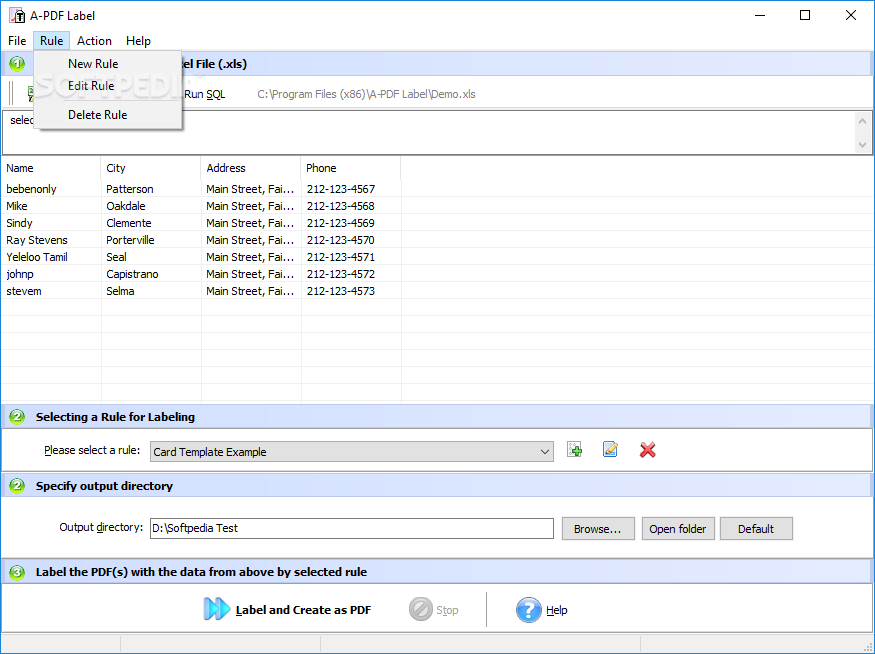The image size is (875, 654).
Task: Click the Browse... button
Action: pos(598,528)
